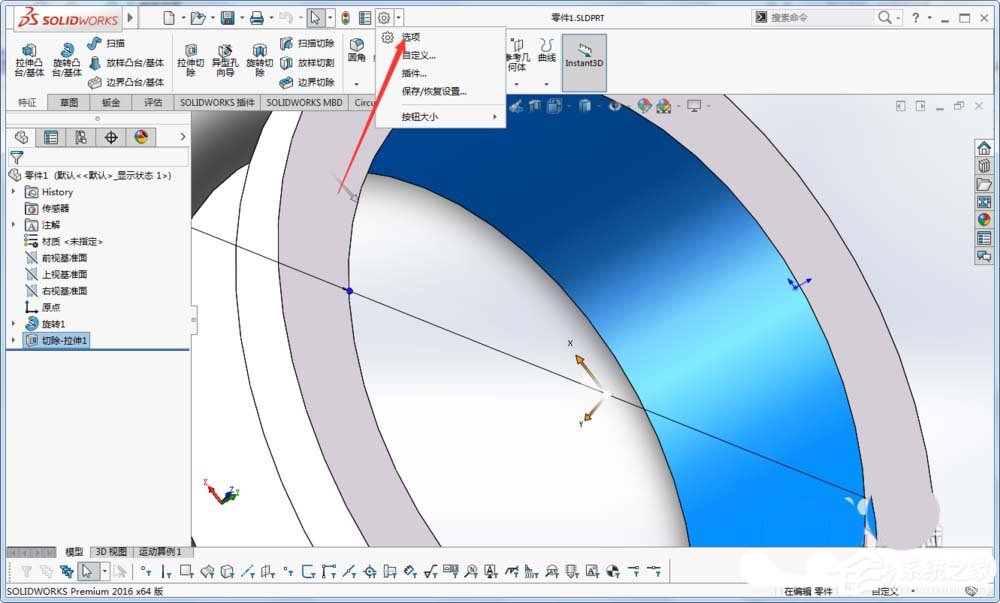
Task: Select the 旋转凸台/基体 tool
Action: coord(66,58)
